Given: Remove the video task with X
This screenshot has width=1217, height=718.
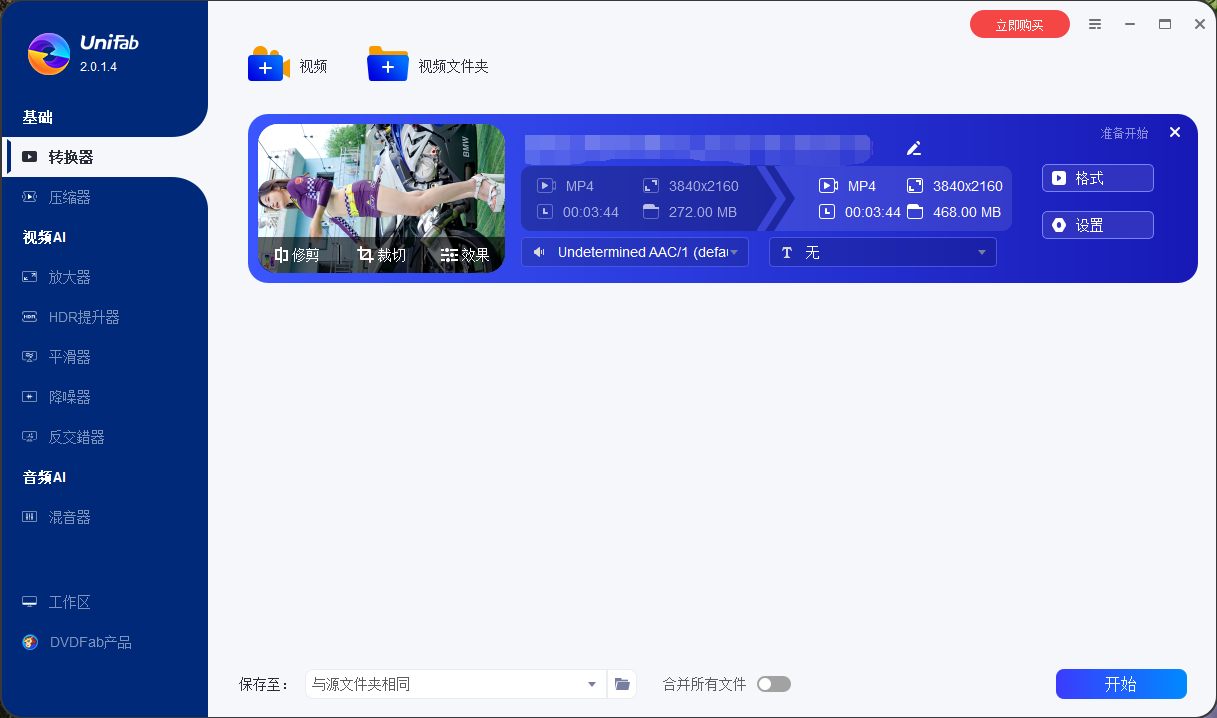Looking at the screenshot, I should click(x=1175, y=132).
